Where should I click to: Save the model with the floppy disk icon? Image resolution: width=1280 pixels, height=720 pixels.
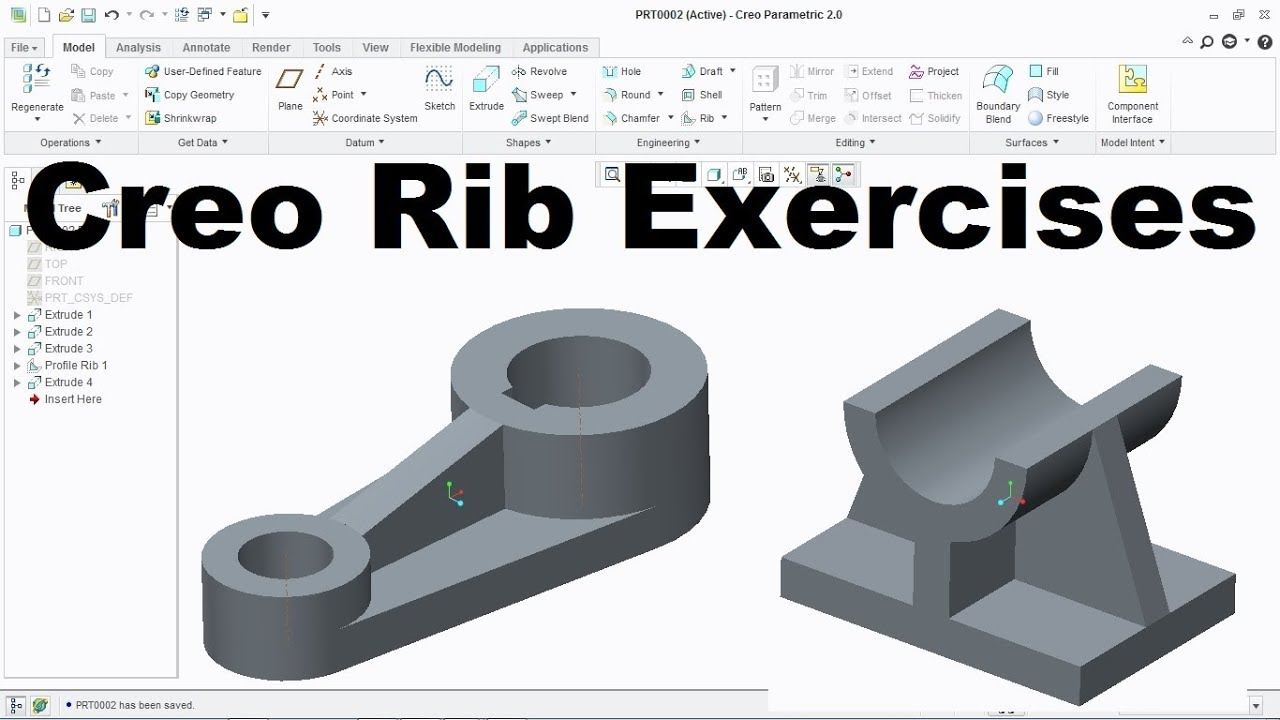coord(88,15)
